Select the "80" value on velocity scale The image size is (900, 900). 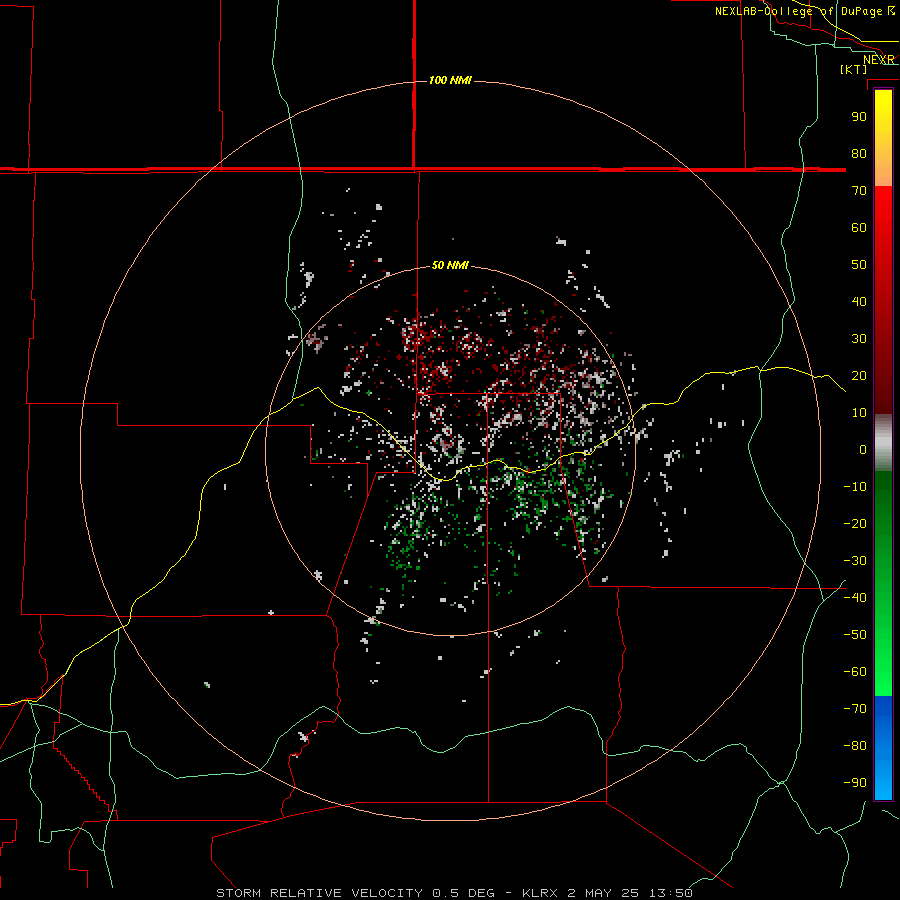[x=859, y=153]
